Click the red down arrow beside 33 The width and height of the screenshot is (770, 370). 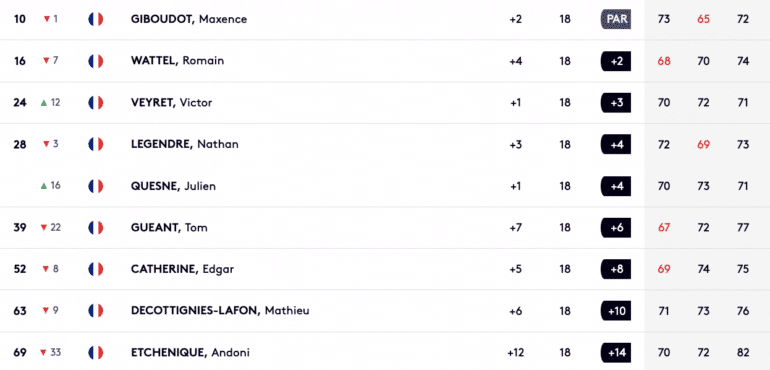43,352
